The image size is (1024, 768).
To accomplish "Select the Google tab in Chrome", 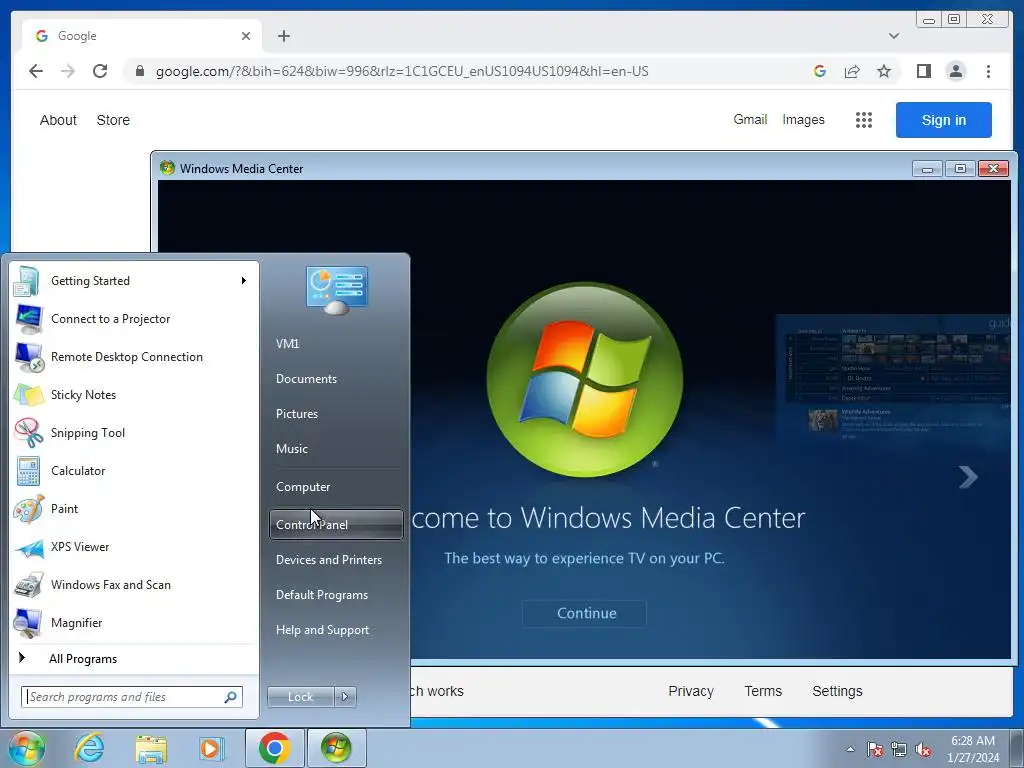I will (x=142, y=36).
